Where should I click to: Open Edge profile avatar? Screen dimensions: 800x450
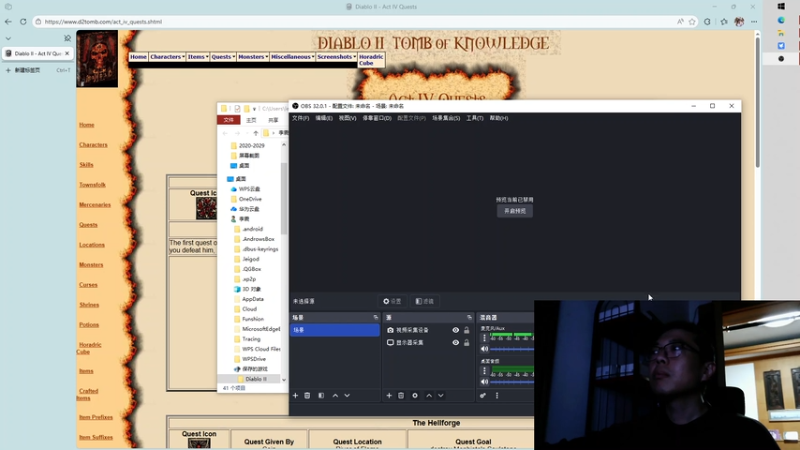(739, 21)
